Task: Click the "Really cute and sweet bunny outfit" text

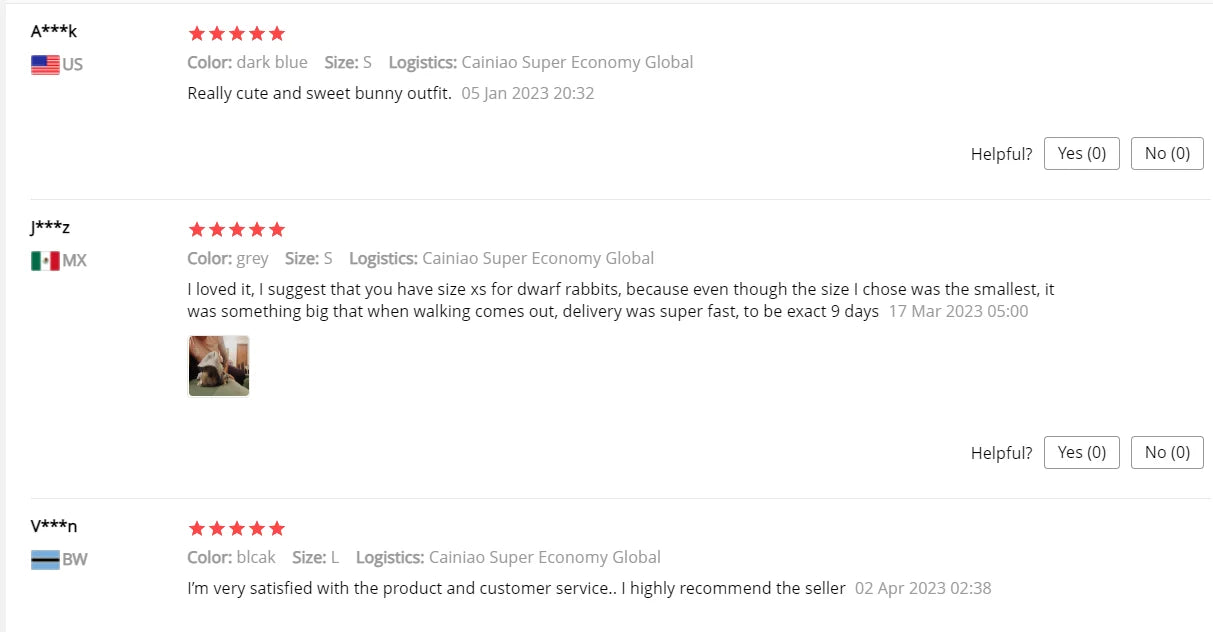Action: (319, 93)
